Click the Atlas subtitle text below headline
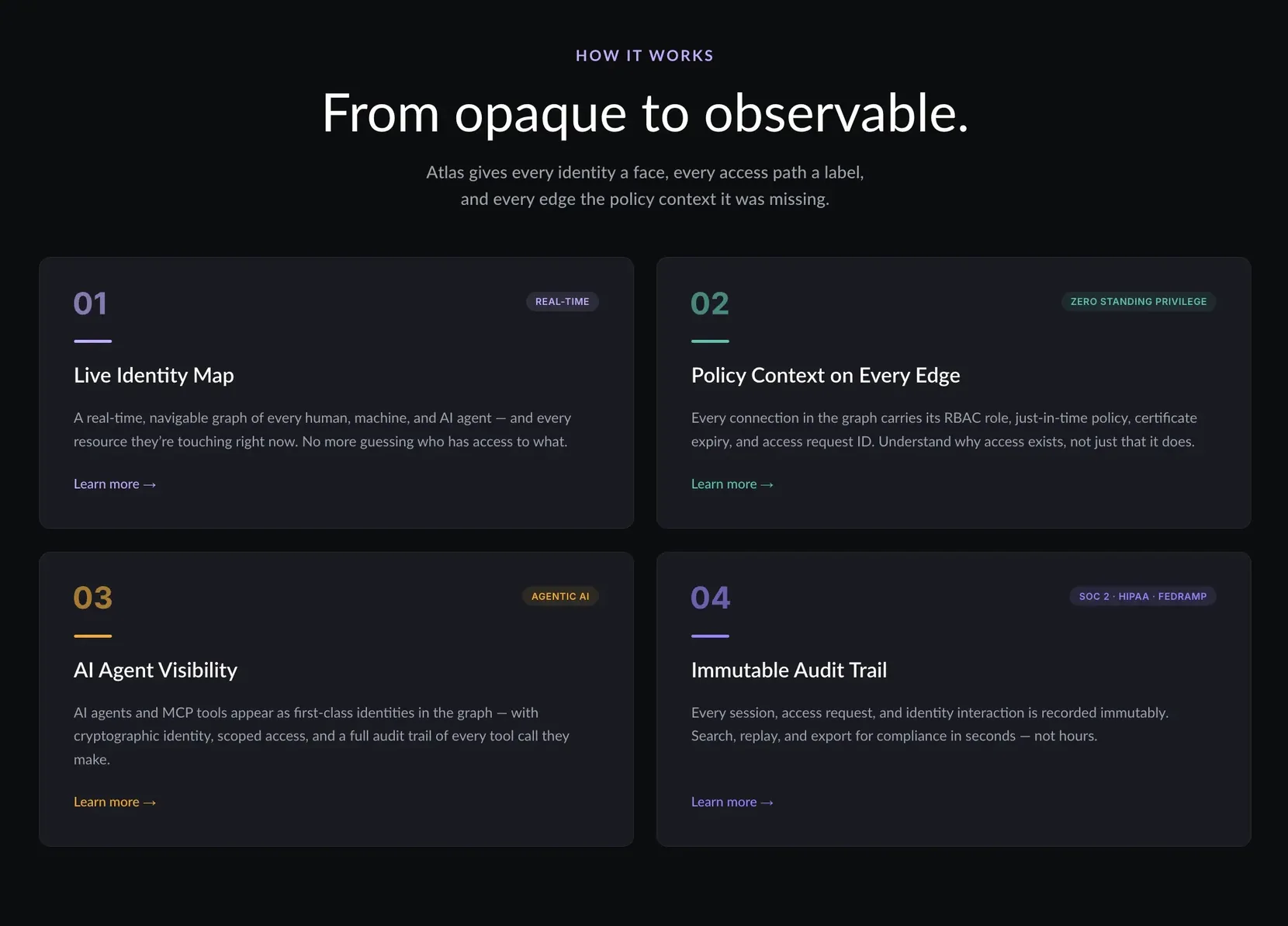This screenshot has width=1288, height=926. [645, 186]
